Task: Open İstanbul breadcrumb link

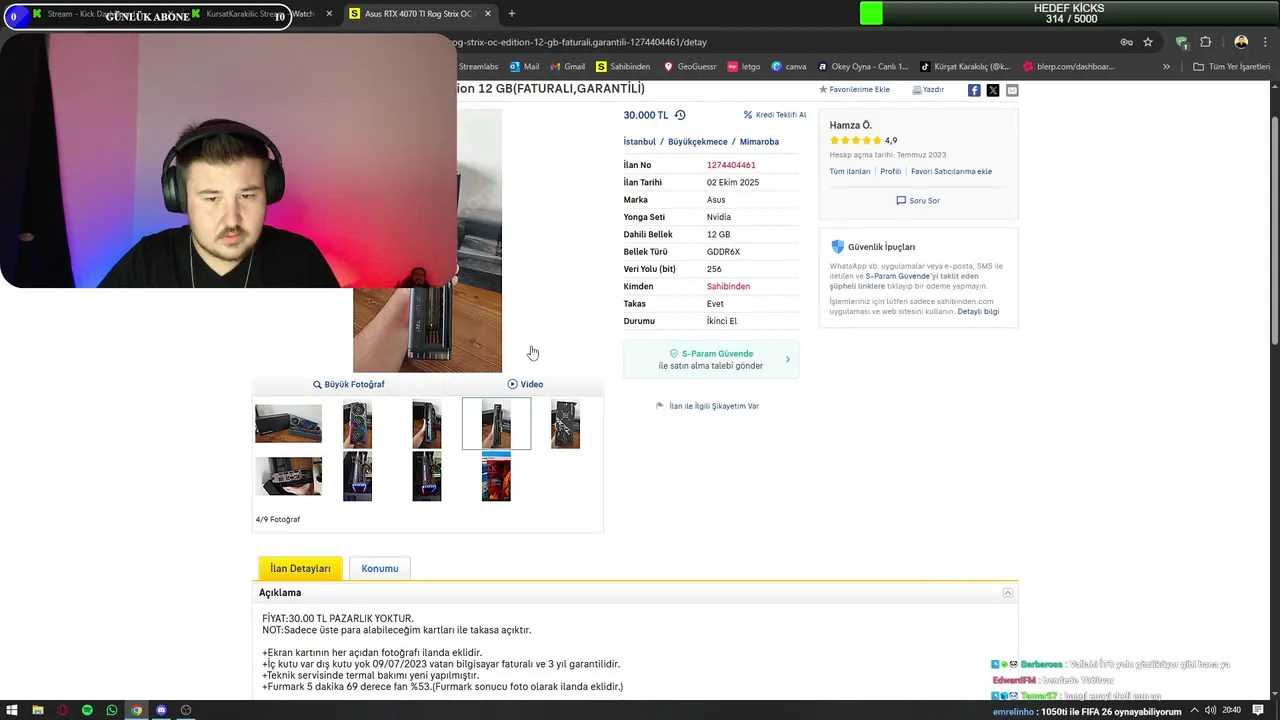Action: [640, 142]
